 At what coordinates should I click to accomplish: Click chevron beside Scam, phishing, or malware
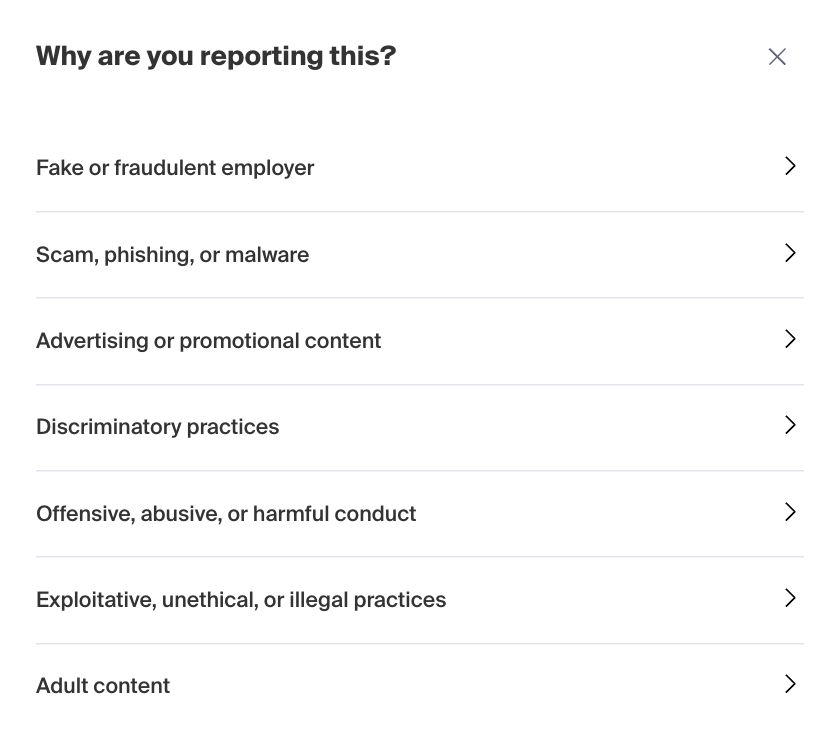pos(790,253)
